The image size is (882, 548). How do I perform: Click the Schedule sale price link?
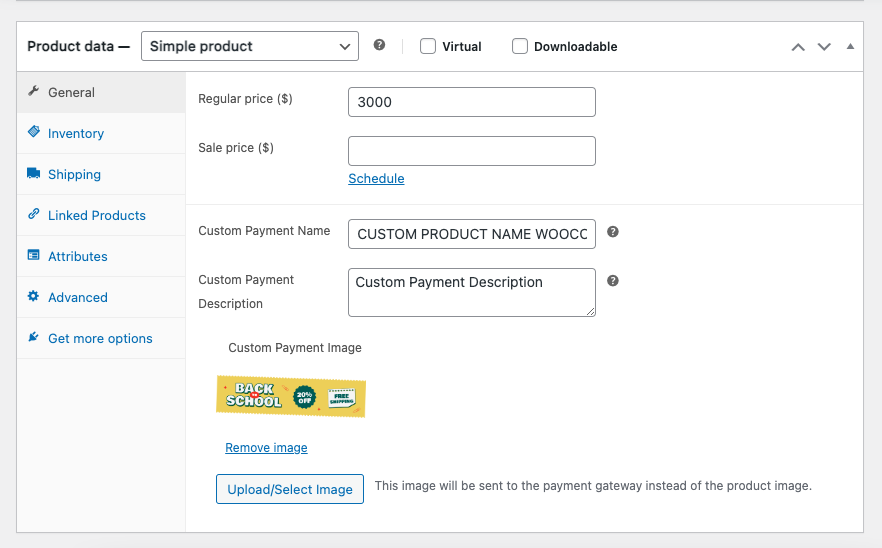[x=376, y=179]
